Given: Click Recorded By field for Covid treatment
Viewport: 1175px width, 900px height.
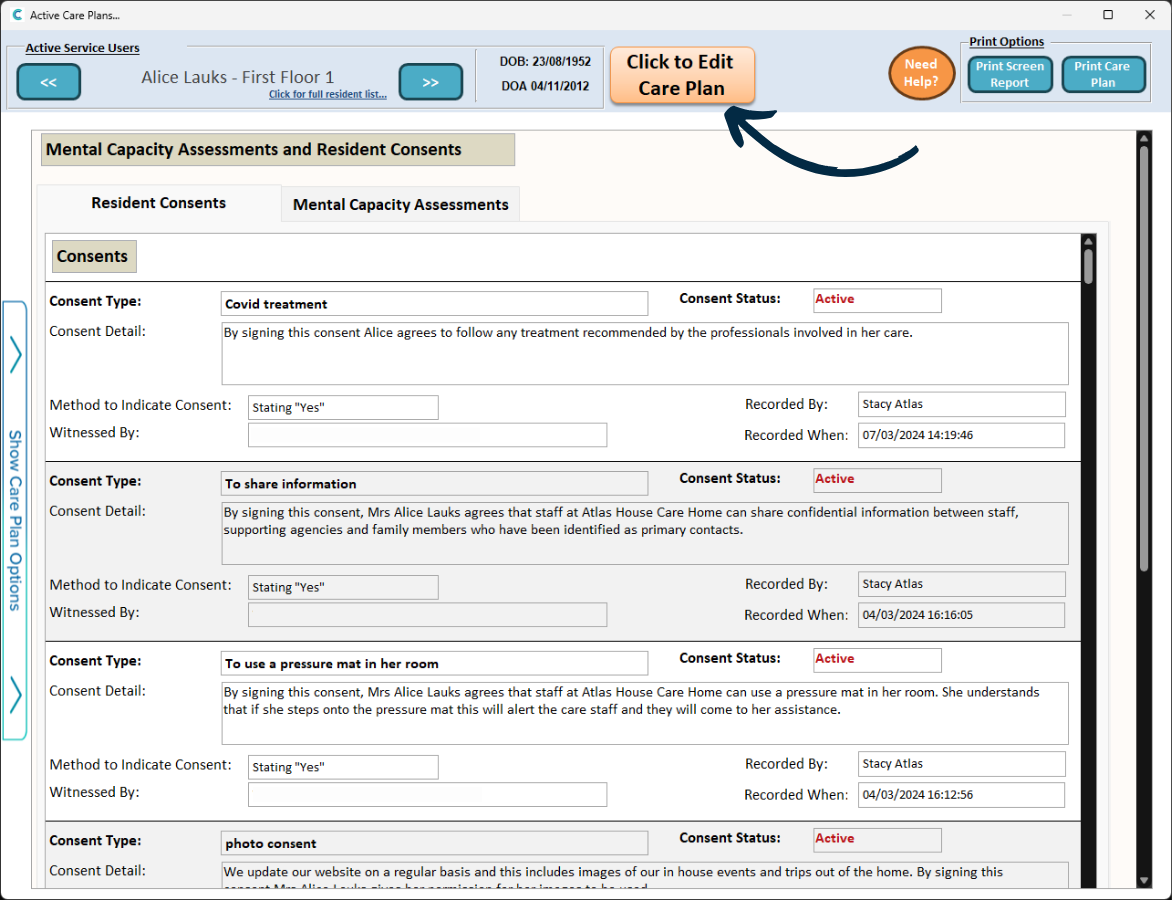Looking at the screenshot, I should coord(961,404).
